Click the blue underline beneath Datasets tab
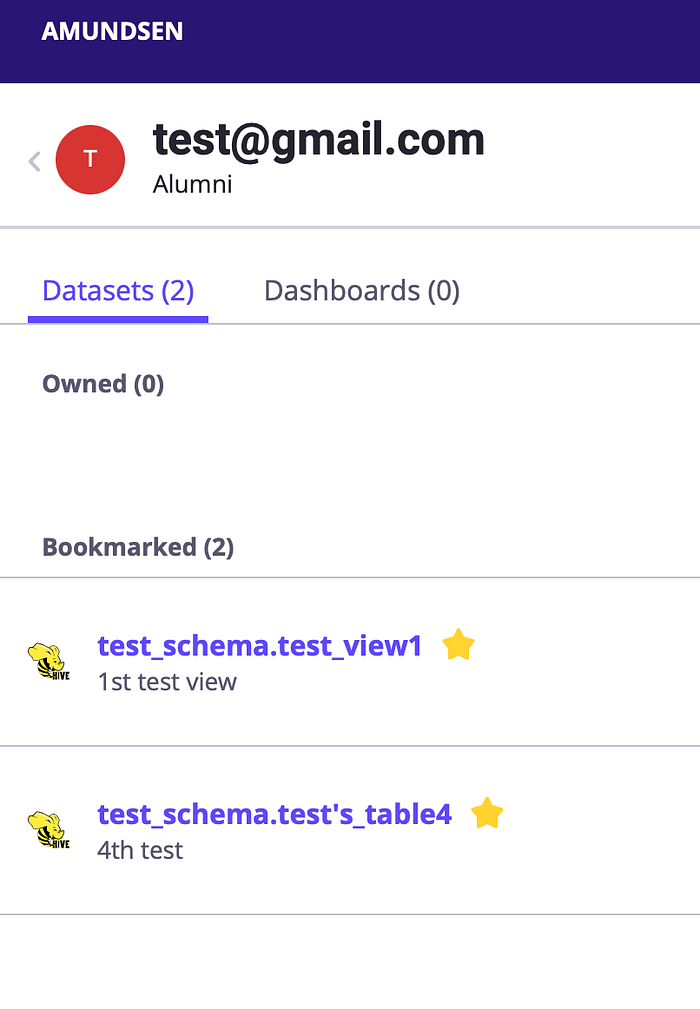 click(x=118, y=319)
